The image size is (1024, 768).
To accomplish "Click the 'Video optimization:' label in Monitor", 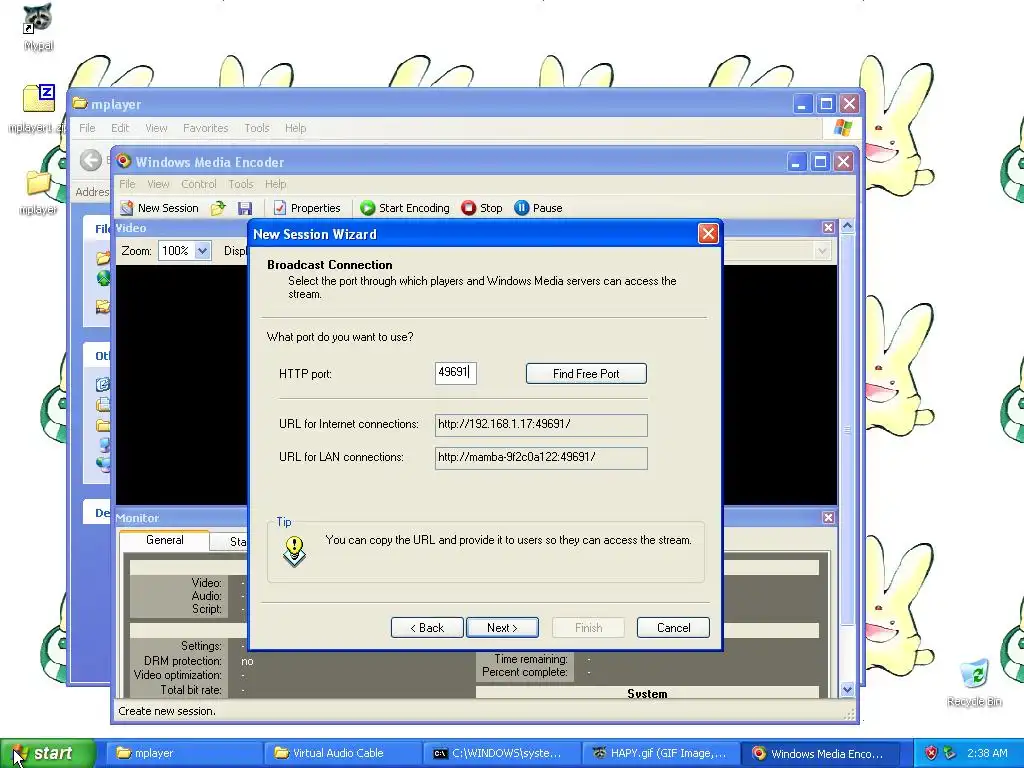I will (178, 675).
